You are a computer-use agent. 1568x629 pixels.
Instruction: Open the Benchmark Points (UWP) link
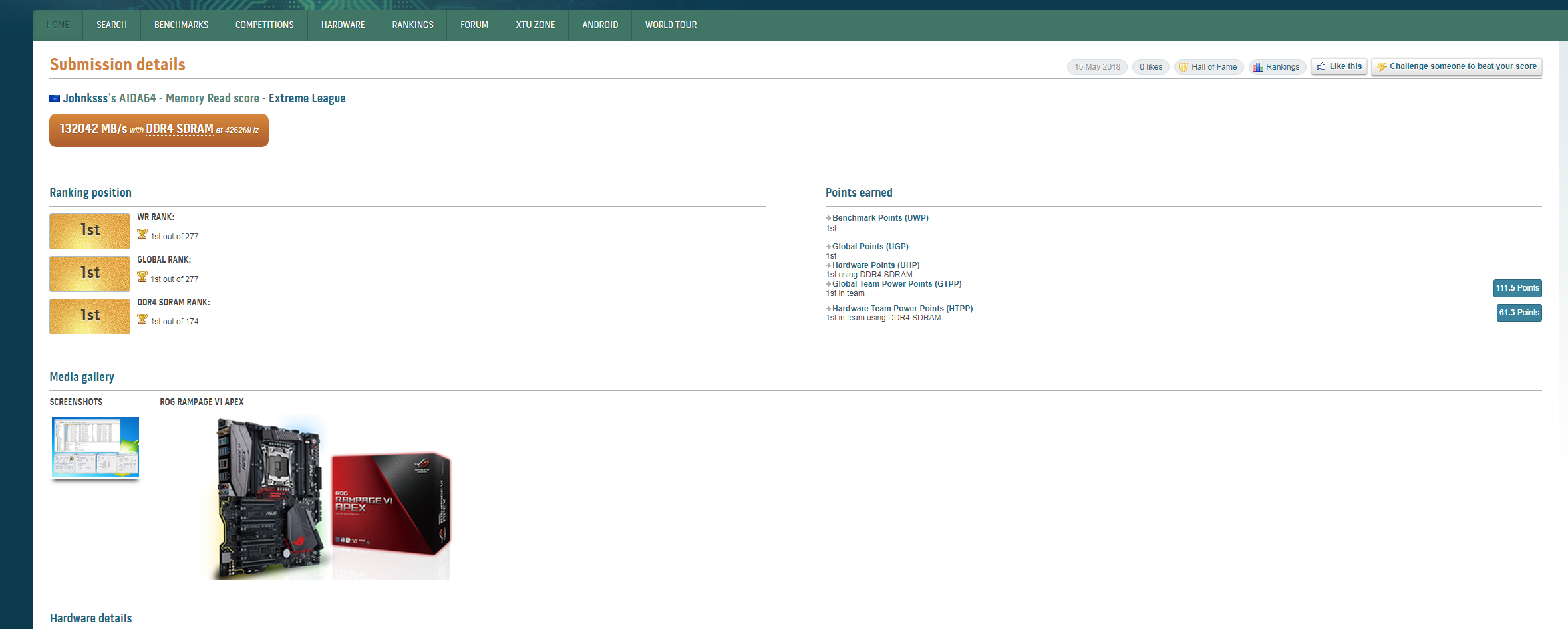coord(880,218)
